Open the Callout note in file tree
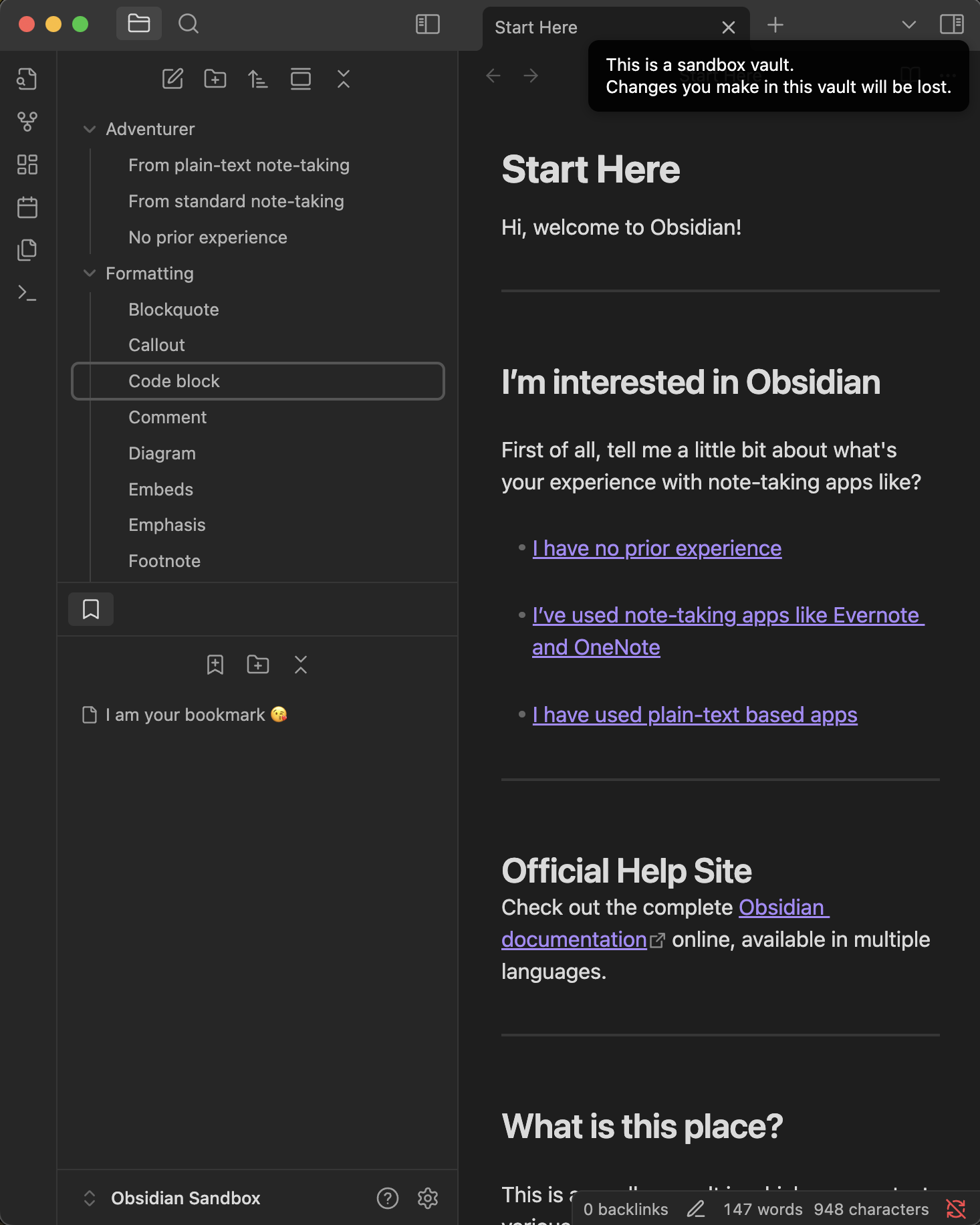This screenshot has height=1225, width=980. click(x=156, y=345)
